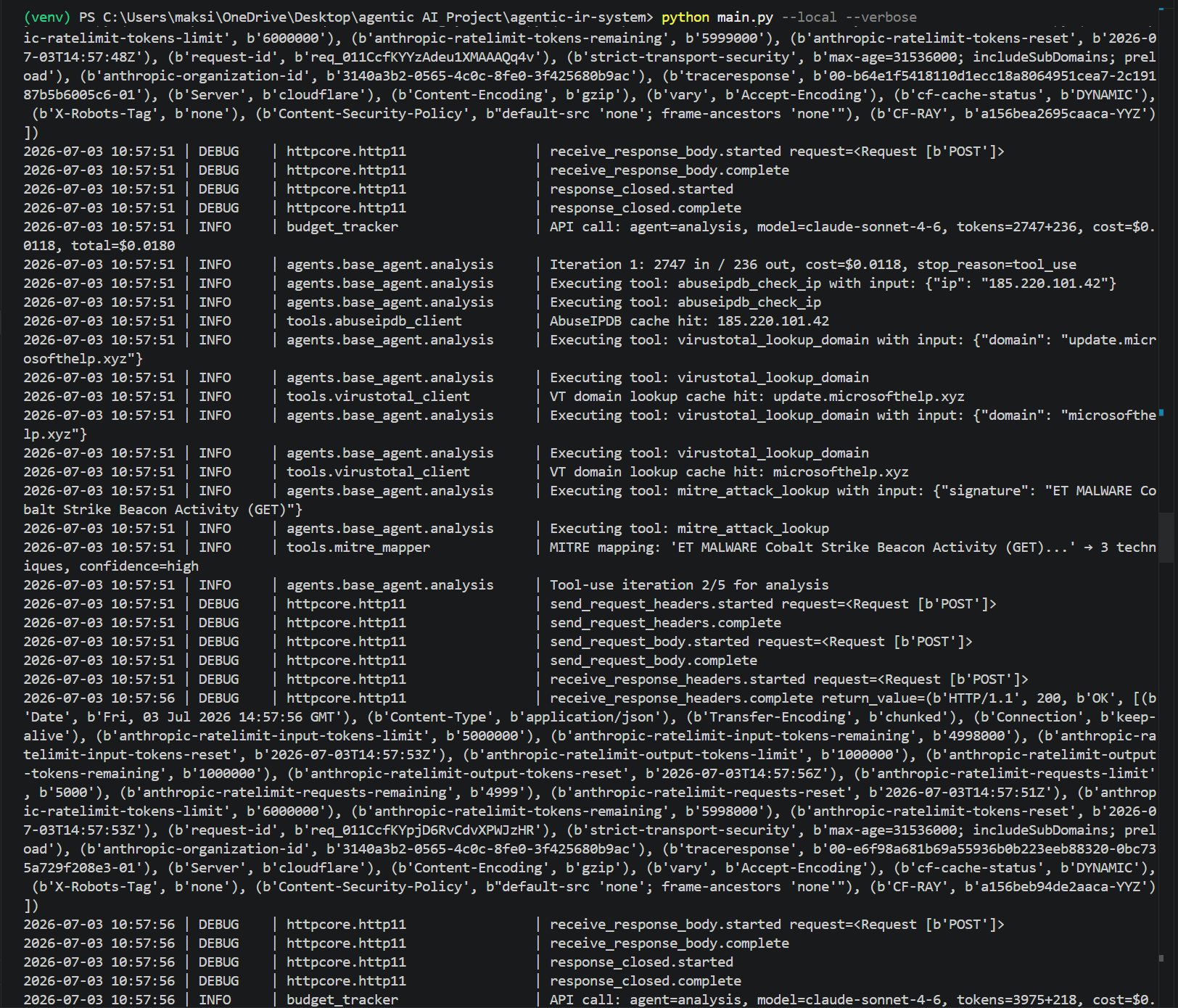1178x1008 pixels.
Task: Click 'receive_response_body.complete' at 10:57:56
Action: (670, 943)
